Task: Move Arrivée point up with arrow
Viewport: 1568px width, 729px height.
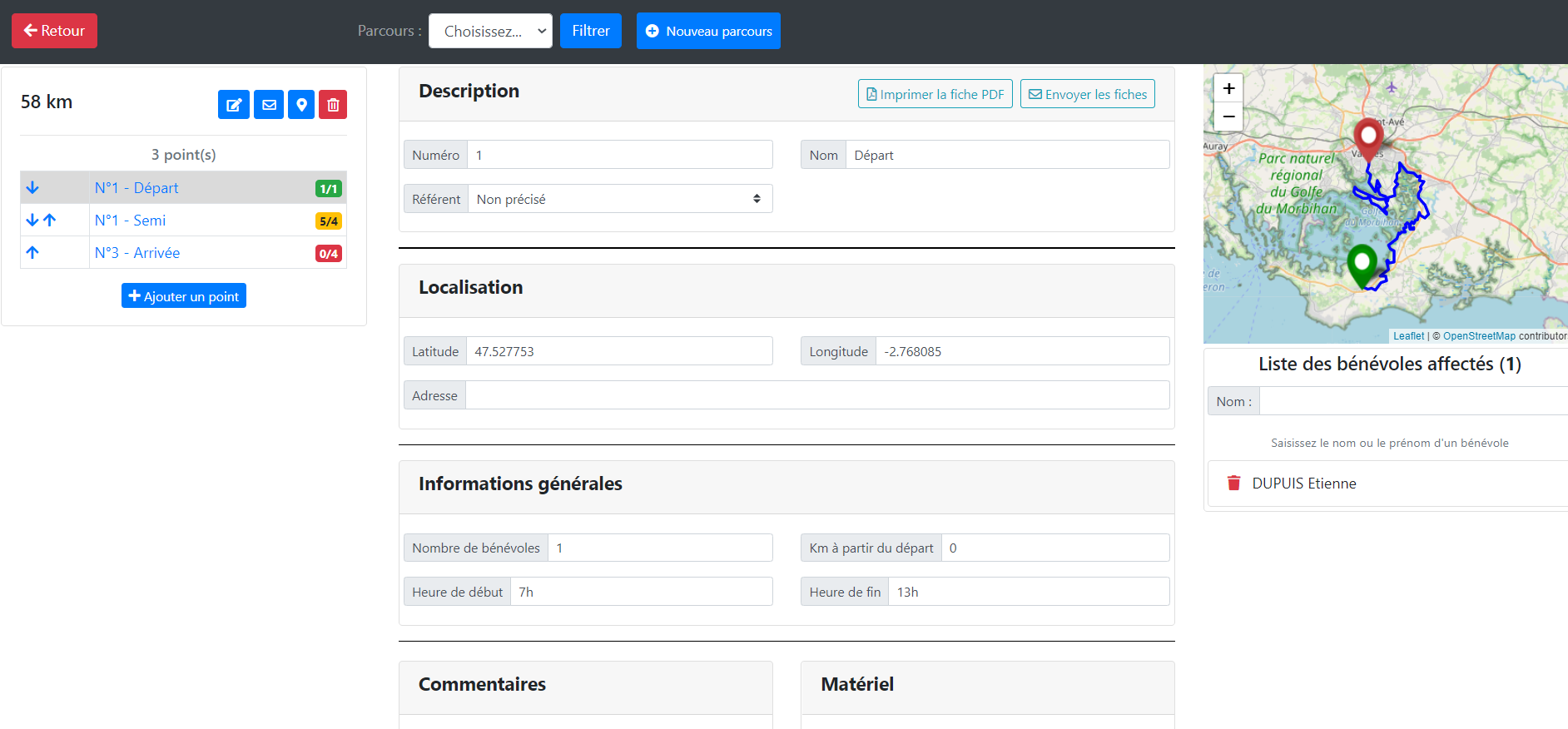Action: [32, 253]
